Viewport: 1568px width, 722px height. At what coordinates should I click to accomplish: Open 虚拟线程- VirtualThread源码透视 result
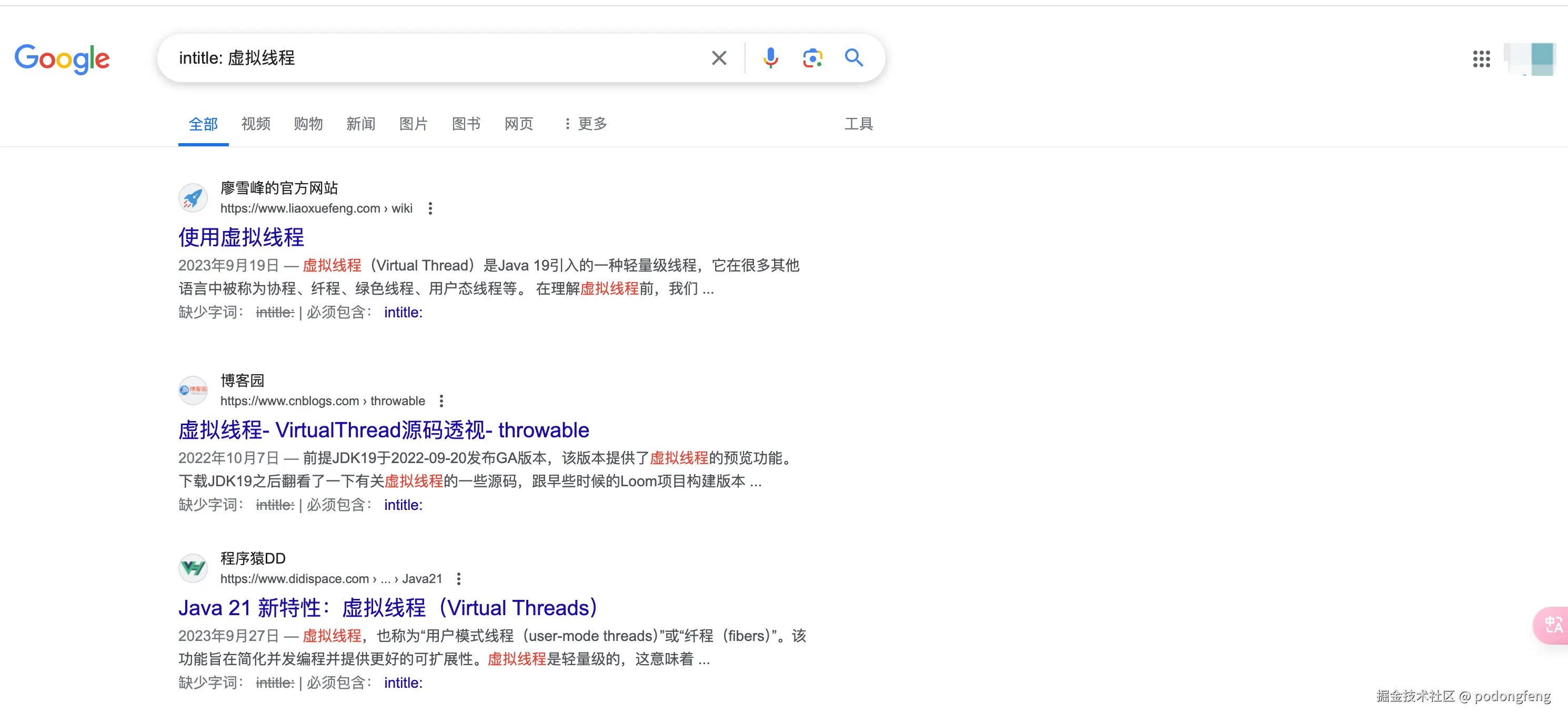coord(384,430)
